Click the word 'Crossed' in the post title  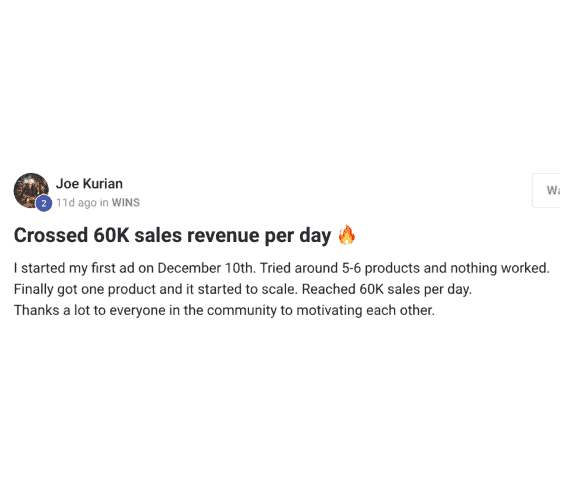[51, 235]
